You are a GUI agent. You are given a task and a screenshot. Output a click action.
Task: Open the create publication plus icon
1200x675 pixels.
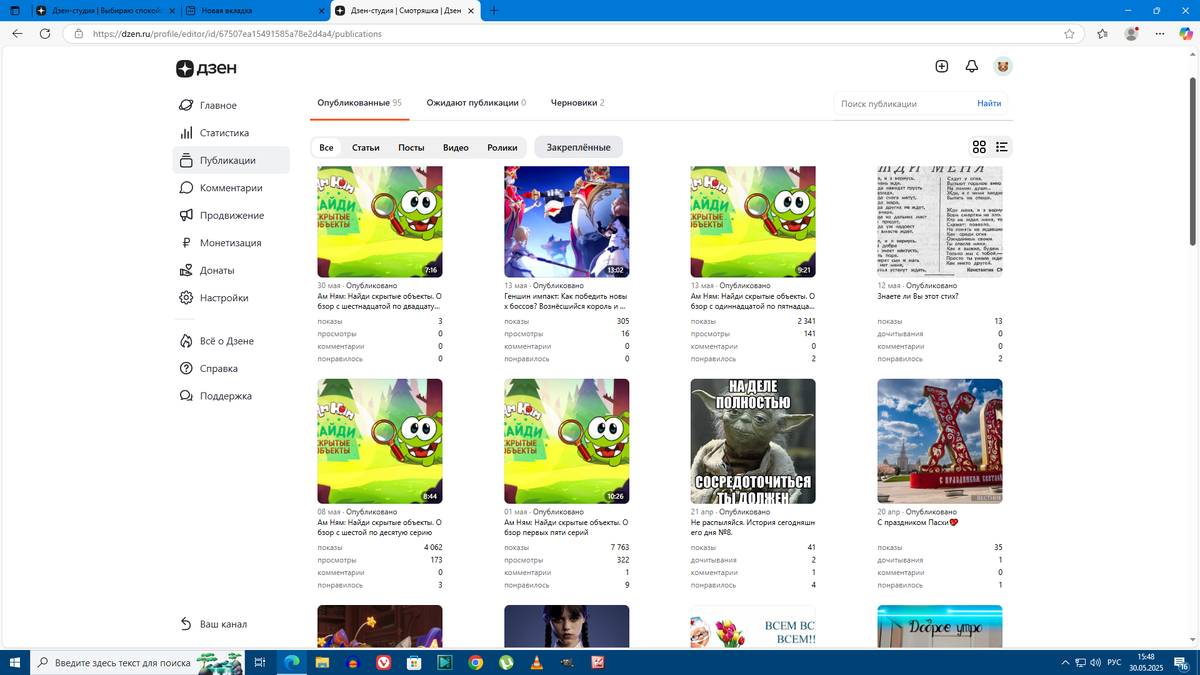[x=941, y=66]
